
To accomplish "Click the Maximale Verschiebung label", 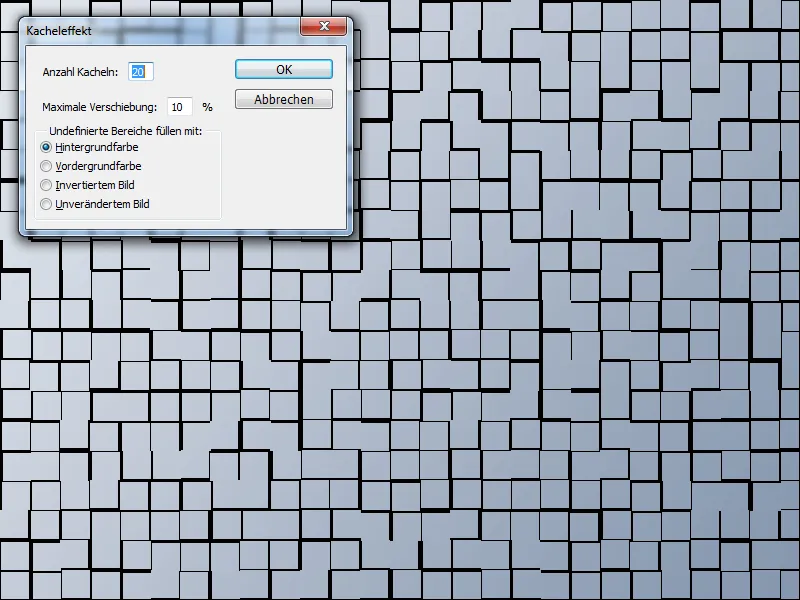I will point(99,107).
